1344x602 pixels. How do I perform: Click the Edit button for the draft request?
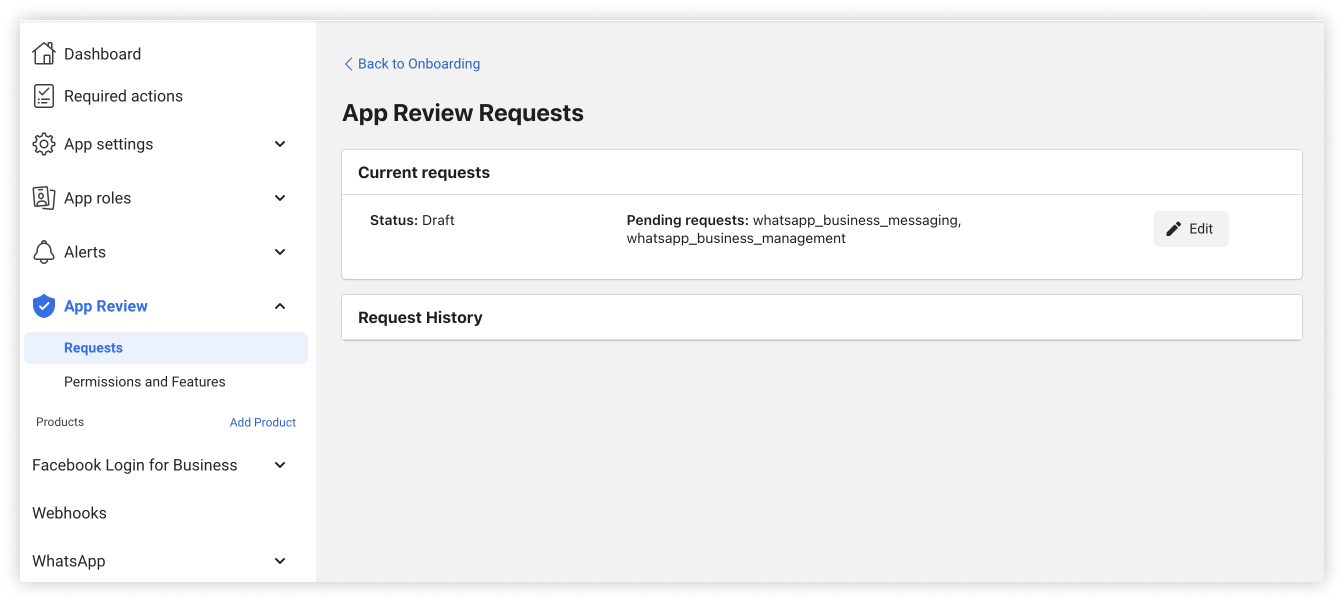coord(1191,228)
